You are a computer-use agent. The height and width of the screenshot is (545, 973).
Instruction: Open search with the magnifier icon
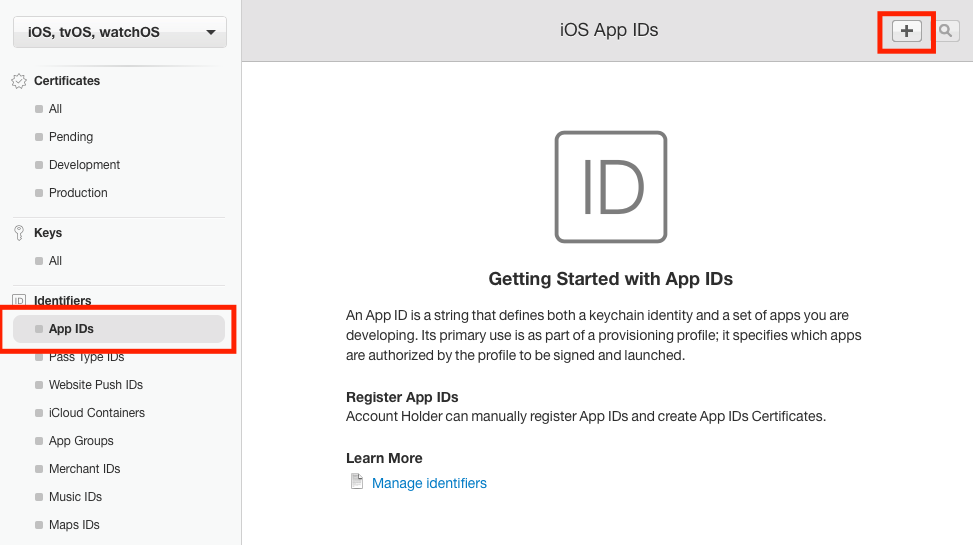[946, 31]
